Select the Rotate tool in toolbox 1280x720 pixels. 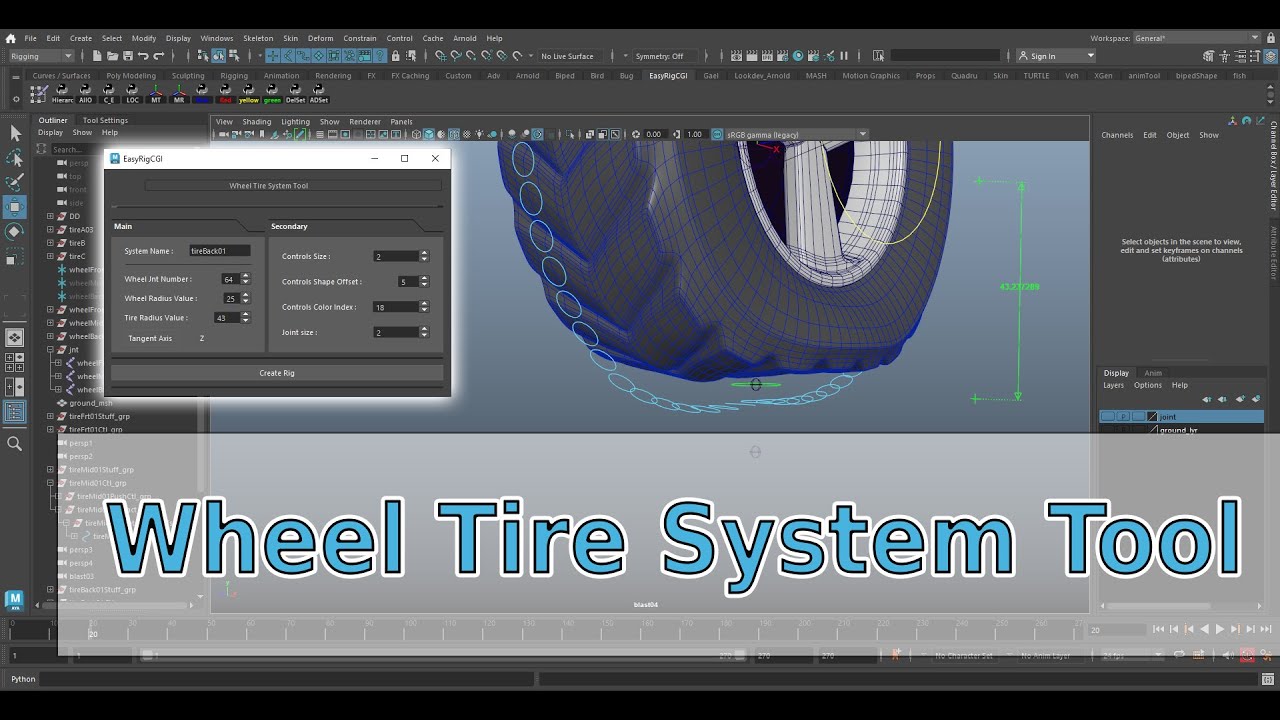click(x=14, y=231)
